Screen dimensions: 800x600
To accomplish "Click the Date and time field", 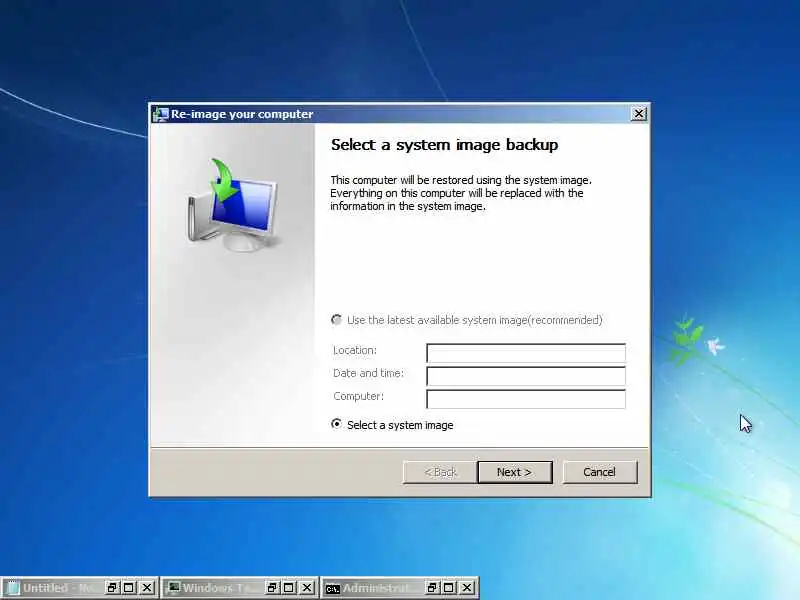I will (526, 376).
